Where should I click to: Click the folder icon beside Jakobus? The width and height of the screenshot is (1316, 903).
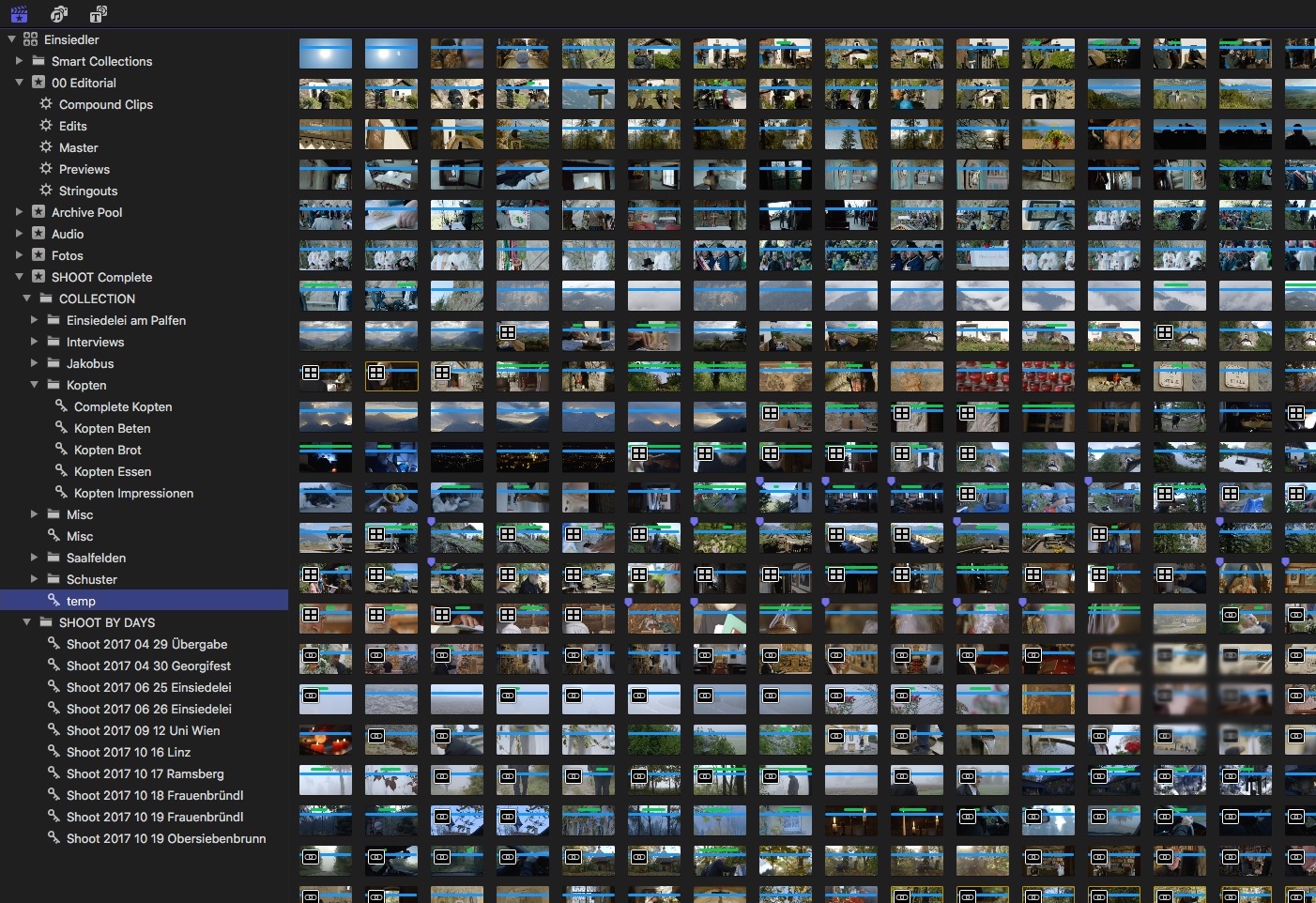53,363
